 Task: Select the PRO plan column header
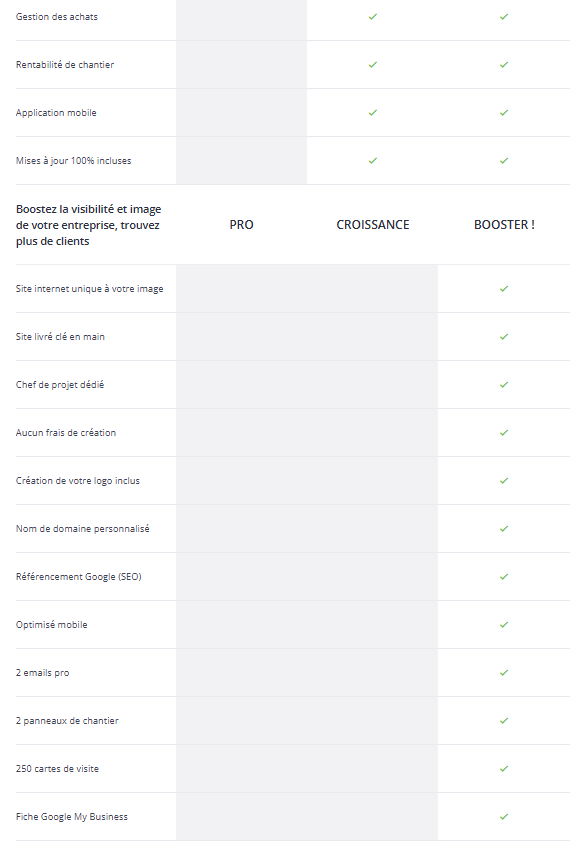[242, 225]
